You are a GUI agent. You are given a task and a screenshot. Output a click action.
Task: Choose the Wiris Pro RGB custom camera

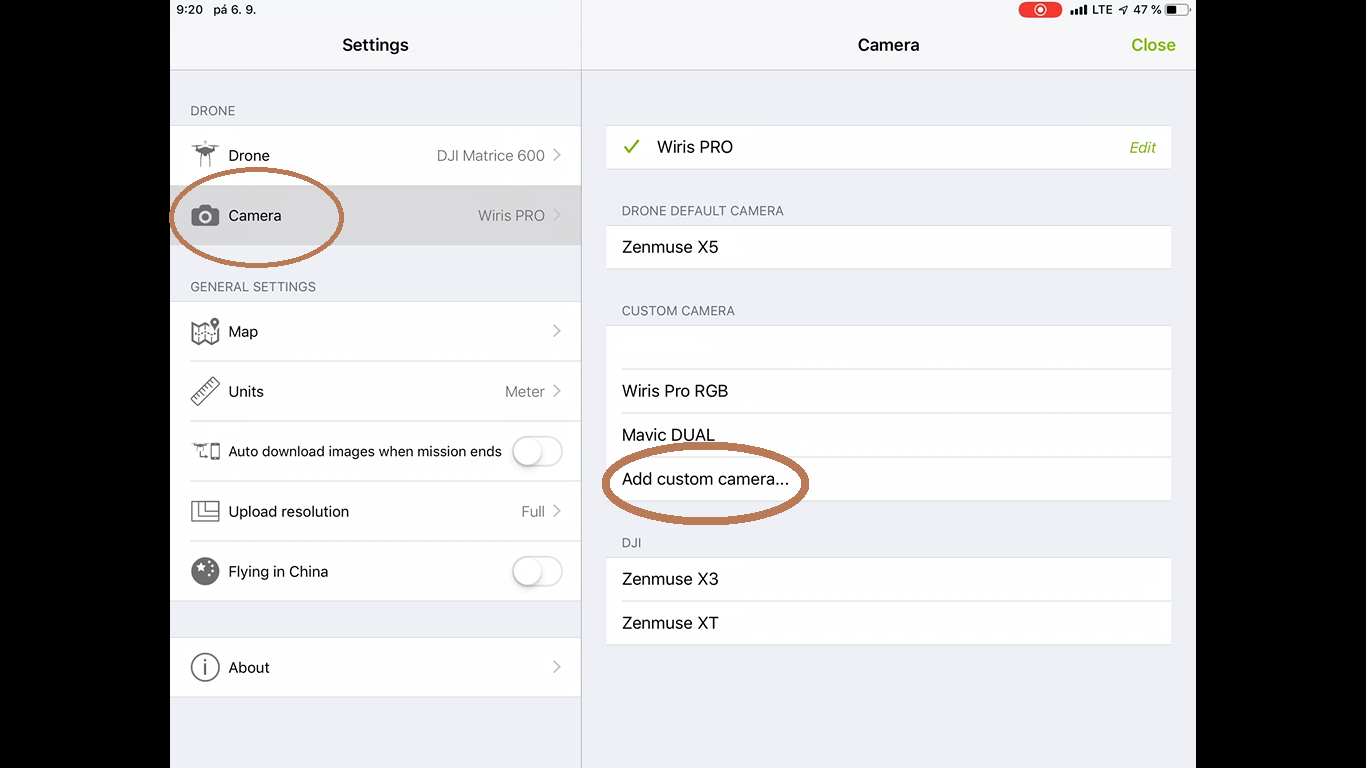(888, 391)
